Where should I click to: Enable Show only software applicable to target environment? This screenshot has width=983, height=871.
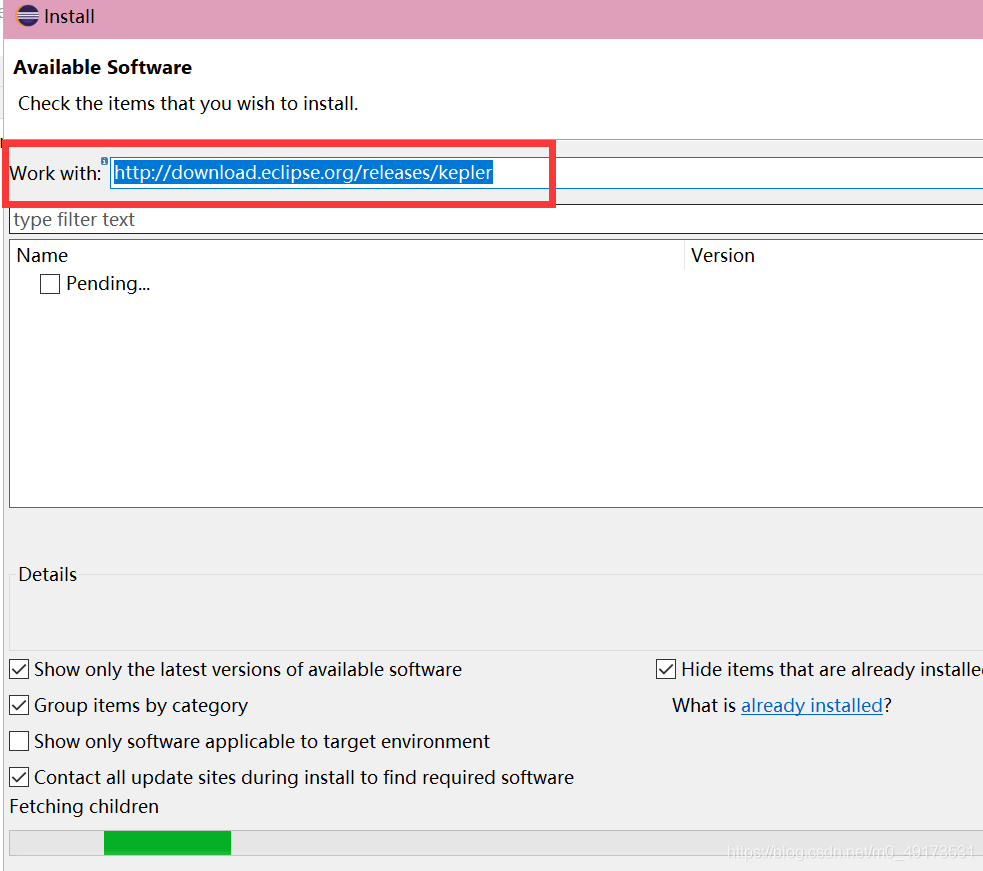coord(19,741)
